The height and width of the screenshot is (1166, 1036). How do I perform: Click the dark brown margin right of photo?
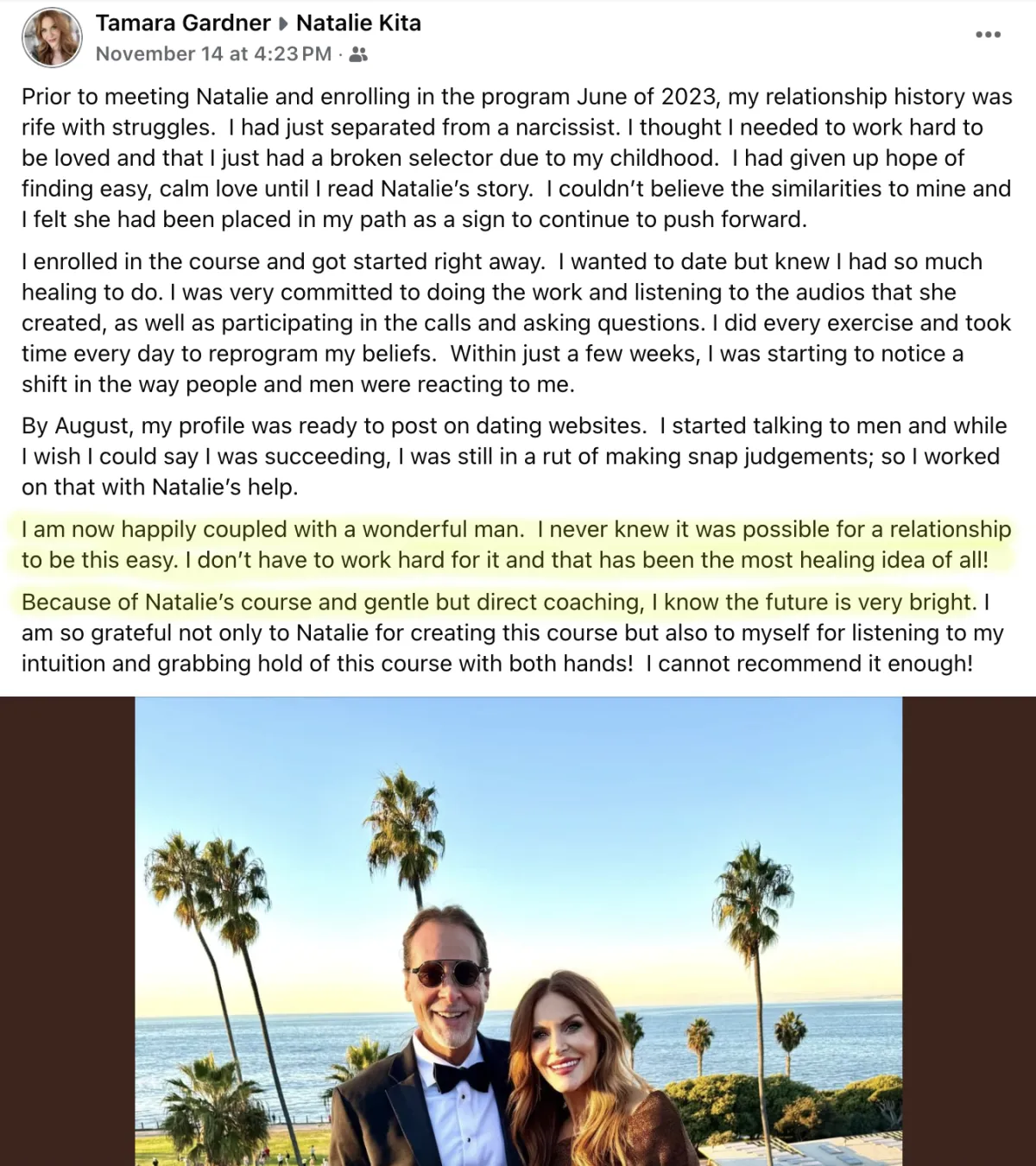969,931
